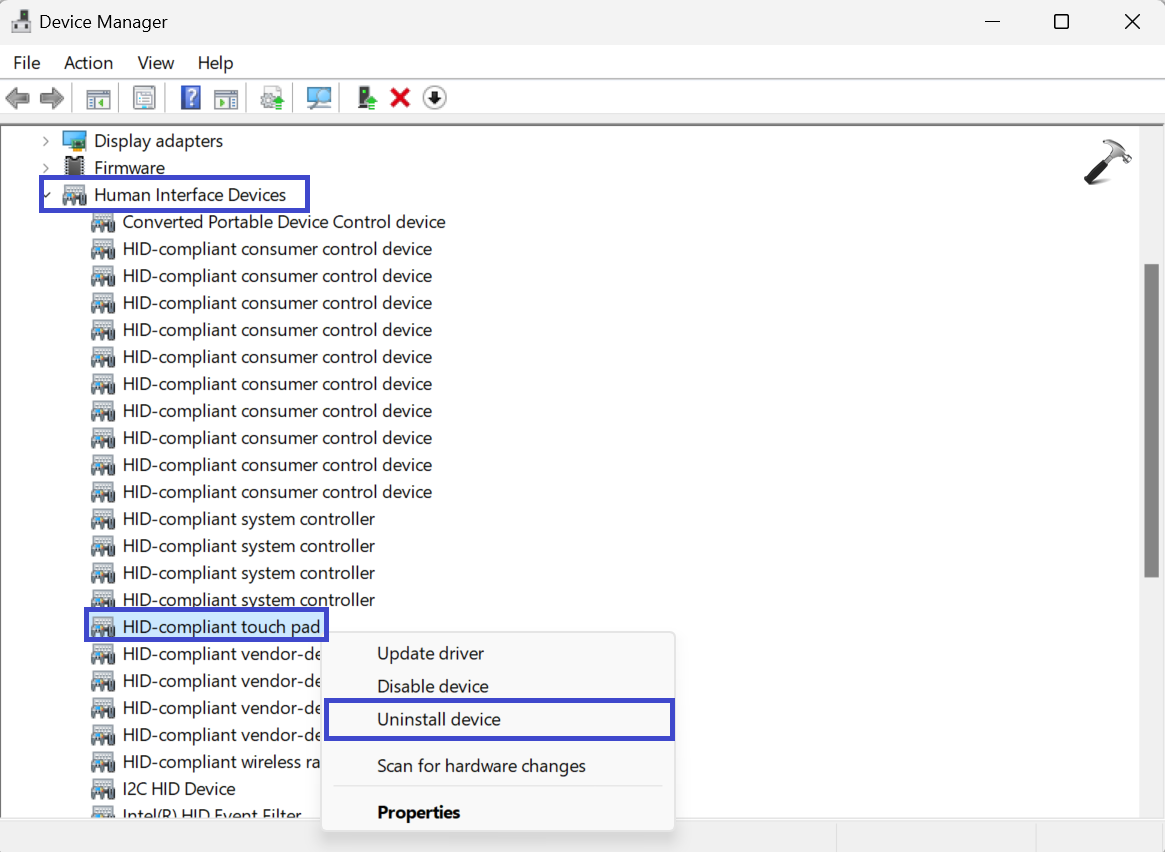
Task: Click Update driver in context menu
Action: (x=430, y=654)
